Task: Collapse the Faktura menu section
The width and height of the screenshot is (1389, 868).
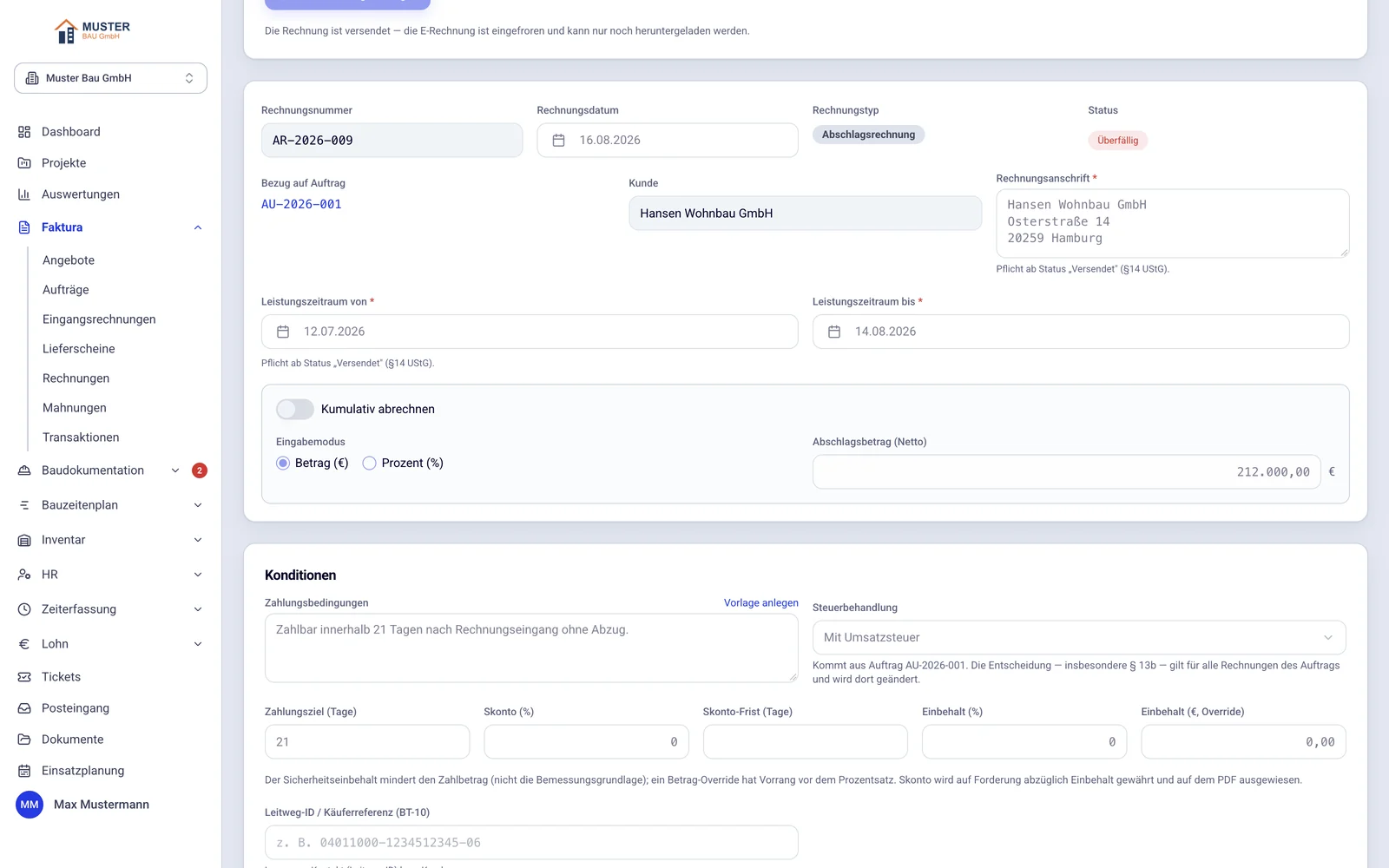Action: [x=198, y=227]
